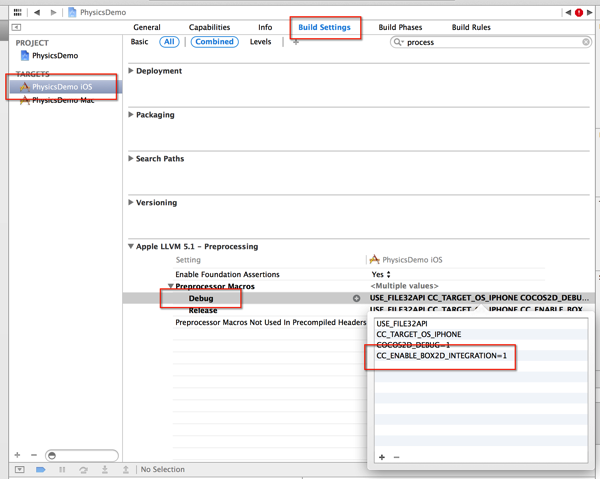This screenshot has width=600, height=479.
Task: Click PhysicsDemo breadcrumb in jump bar
Action: coord(103,12)
